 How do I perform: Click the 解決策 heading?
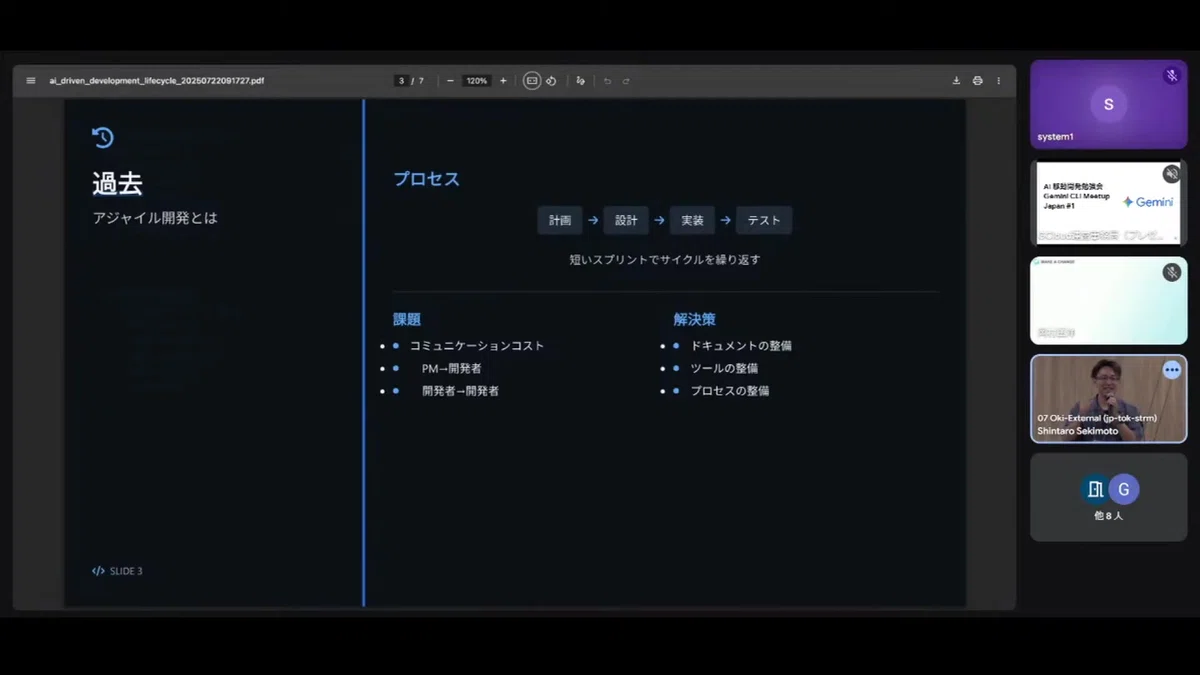694,320
